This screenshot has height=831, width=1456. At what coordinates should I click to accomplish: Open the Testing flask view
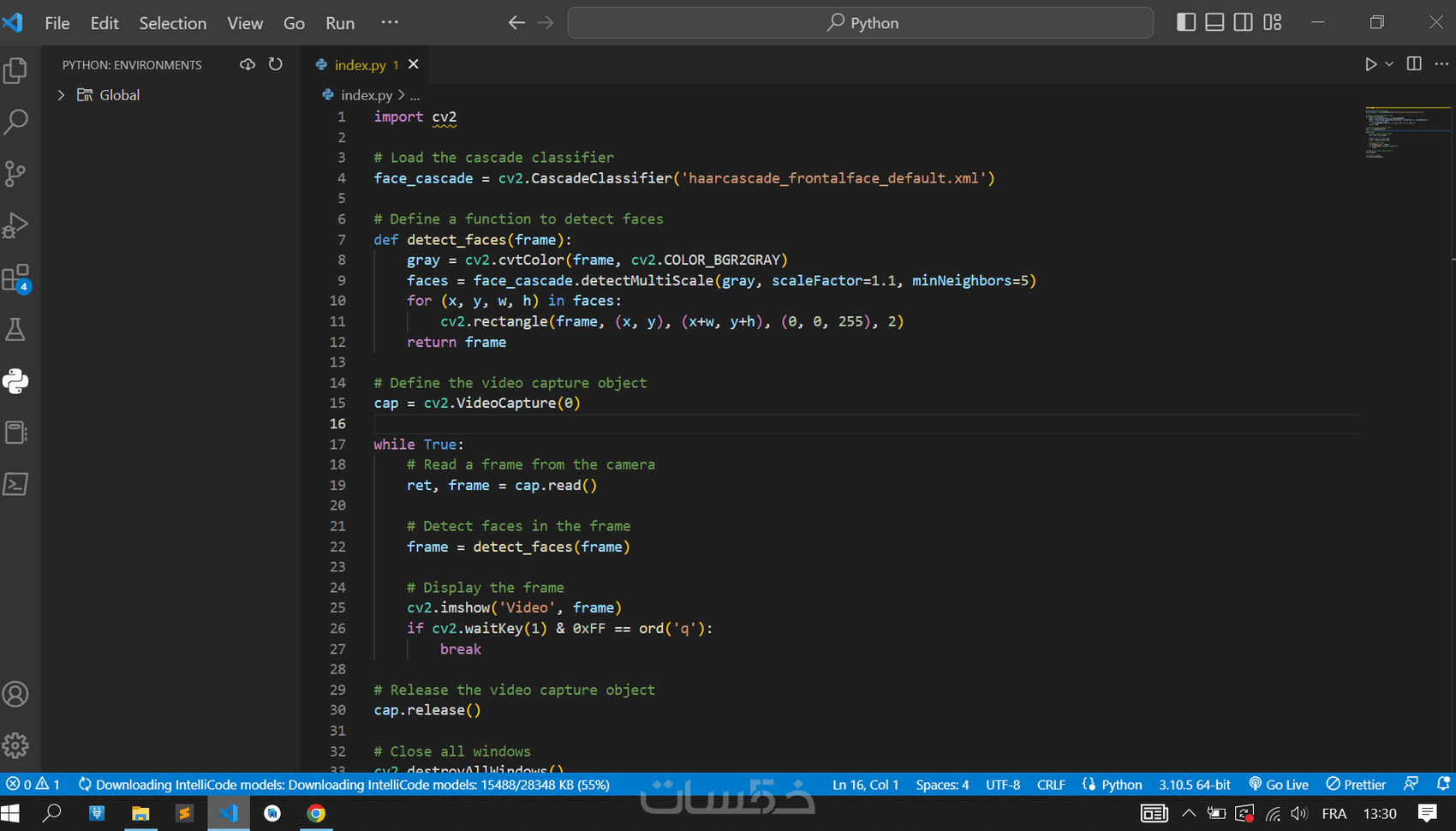[16, 330]
